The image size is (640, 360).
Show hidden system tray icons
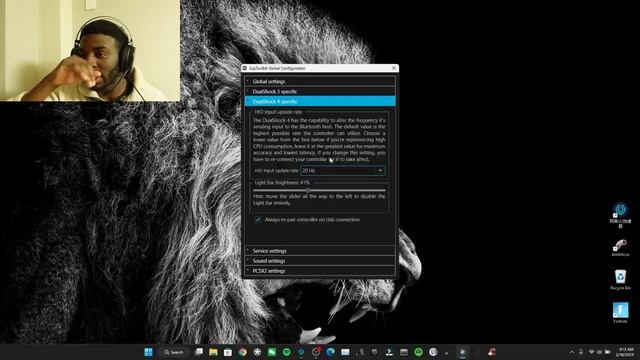tap(571, 352)
